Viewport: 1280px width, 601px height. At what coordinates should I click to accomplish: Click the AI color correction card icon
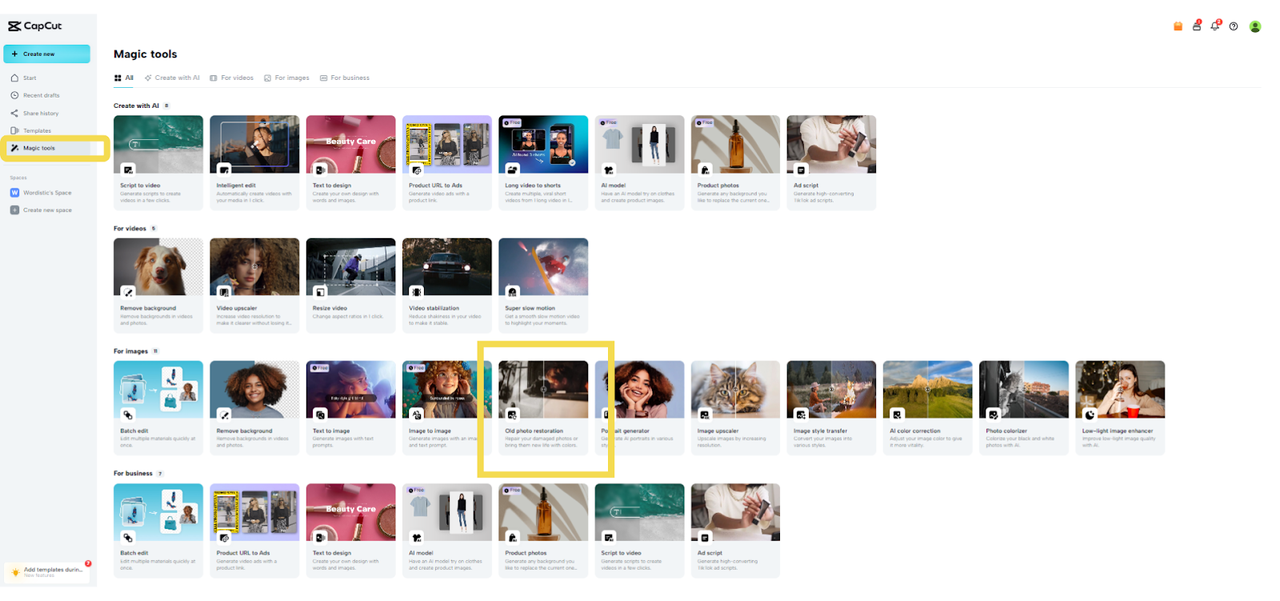pos(896,414)
